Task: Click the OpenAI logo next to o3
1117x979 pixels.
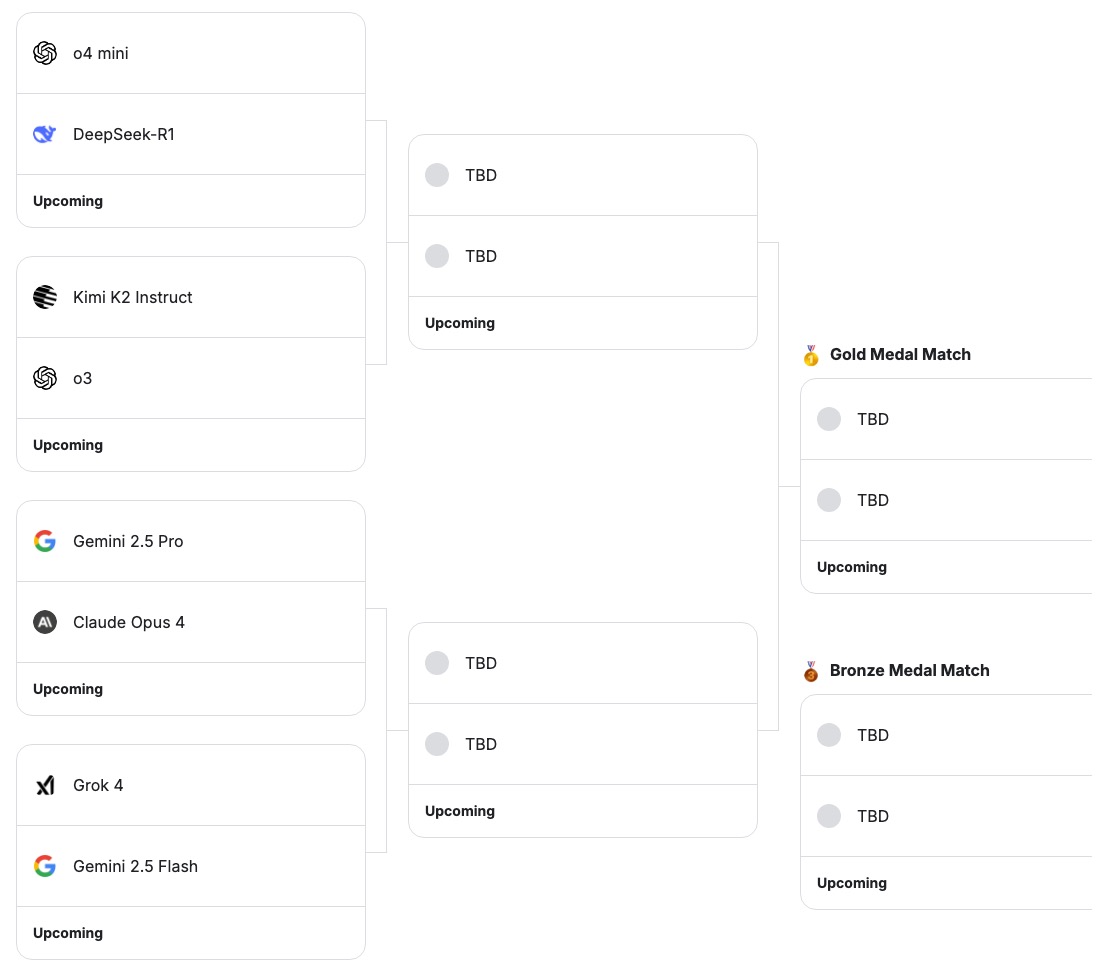Action: tap(45, 378)
